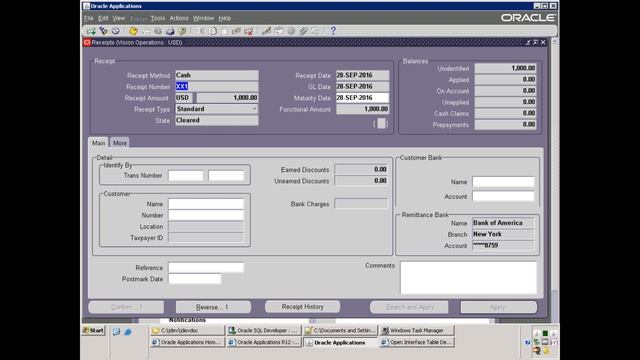Click the Folder Tools toolbar icon
The width and height of the screenshot is (640, 360).
click(315, 31)
